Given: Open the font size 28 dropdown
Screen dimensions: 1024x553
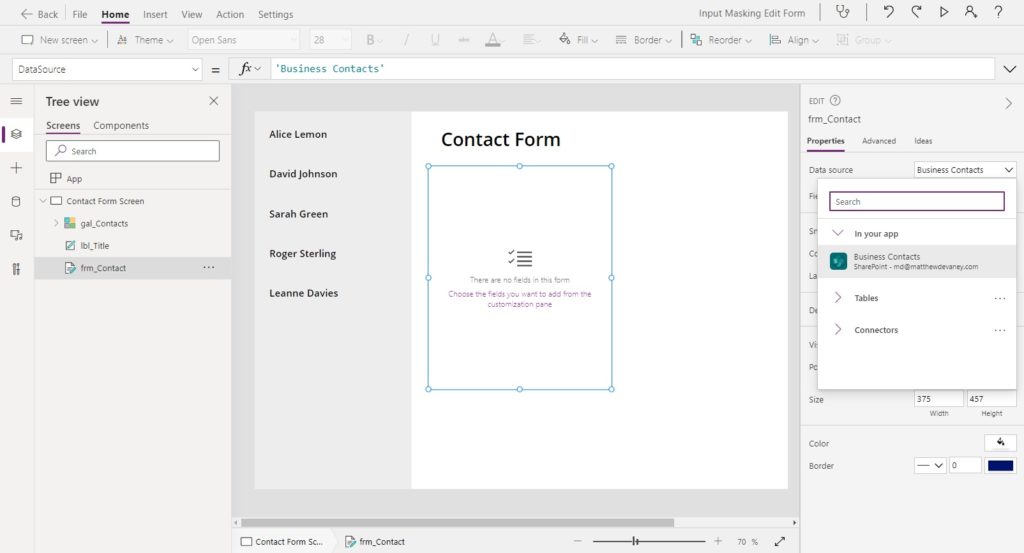Looking at the screenshot, I should 330,40.
